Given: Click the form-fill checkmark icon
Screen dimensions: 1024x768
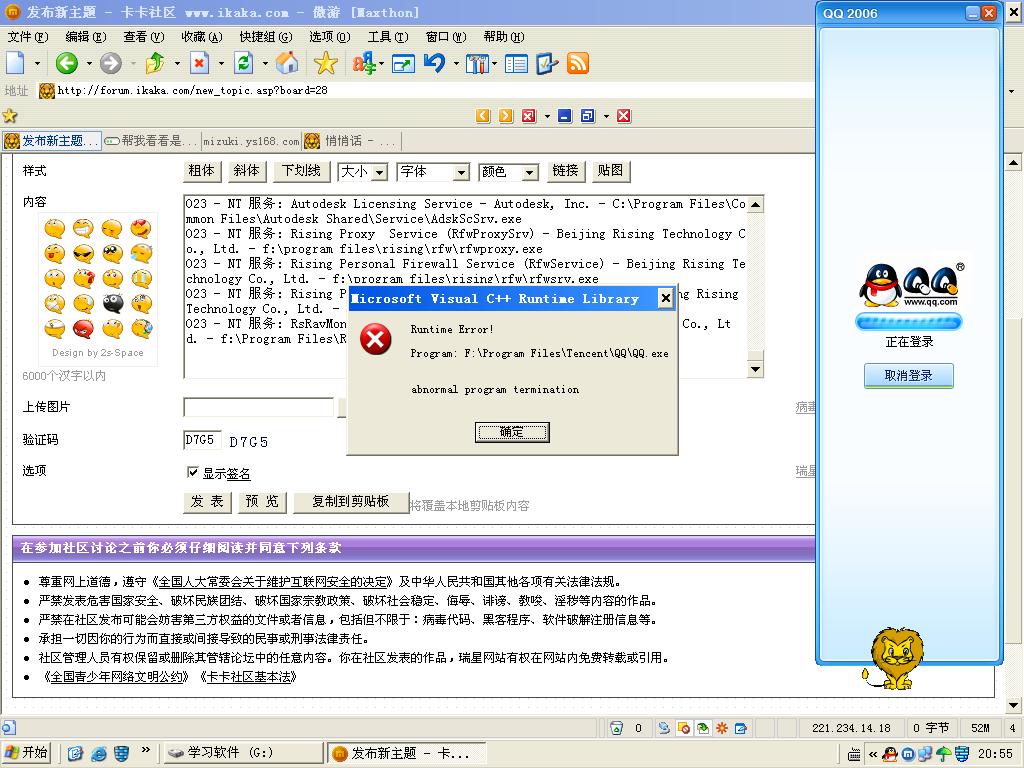Looking at the screenshot, I should [547, 63].
